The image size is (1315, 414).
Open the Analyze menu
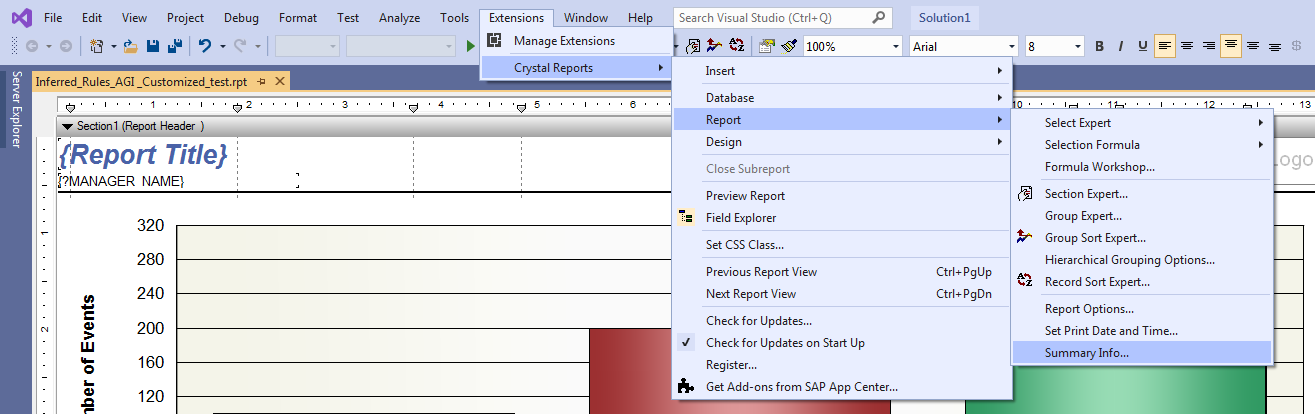(x=400, y=18)
